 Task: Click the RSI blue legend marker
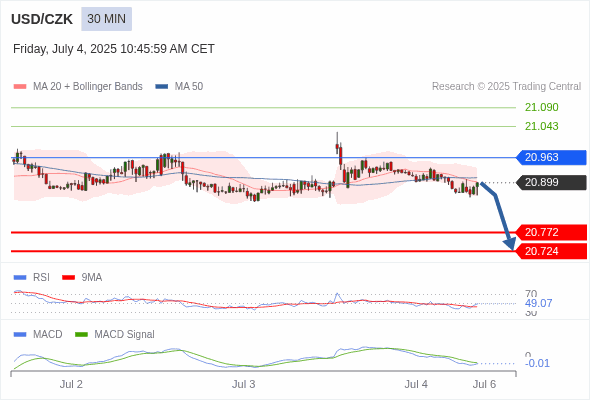[x=20, y=277]
